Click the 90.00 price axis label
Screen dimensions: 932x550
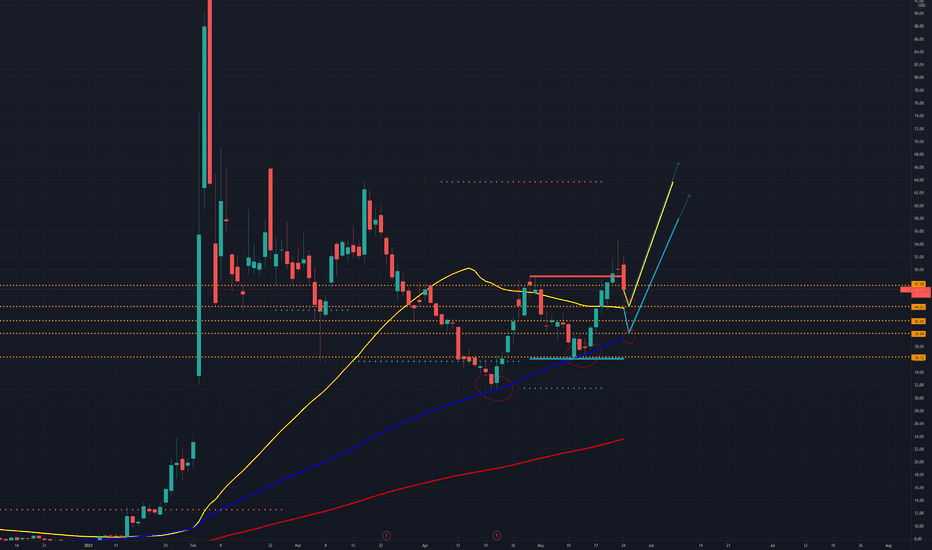[x=919, y=14]
